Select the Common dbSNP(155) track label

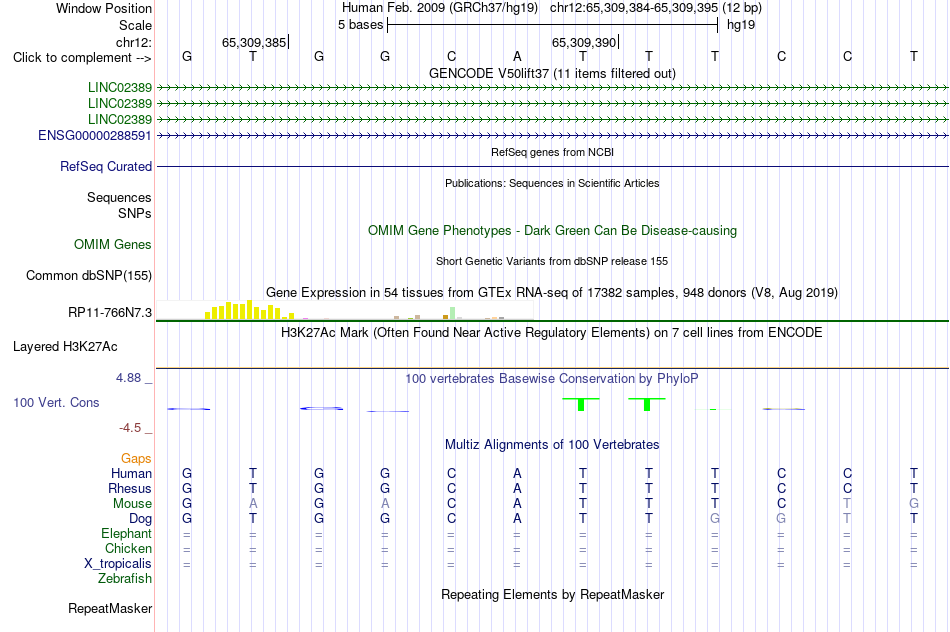89,276
